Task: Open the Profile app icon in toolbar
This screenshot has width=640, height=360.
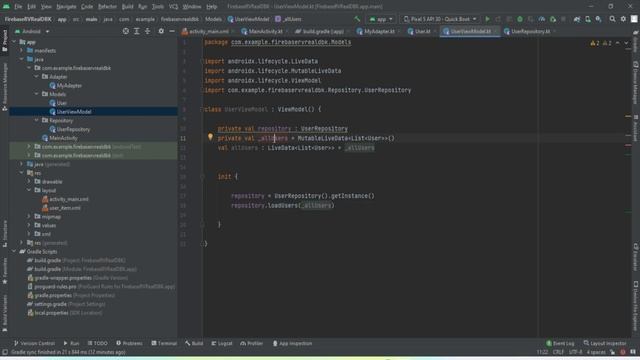Action: [542, 19]
